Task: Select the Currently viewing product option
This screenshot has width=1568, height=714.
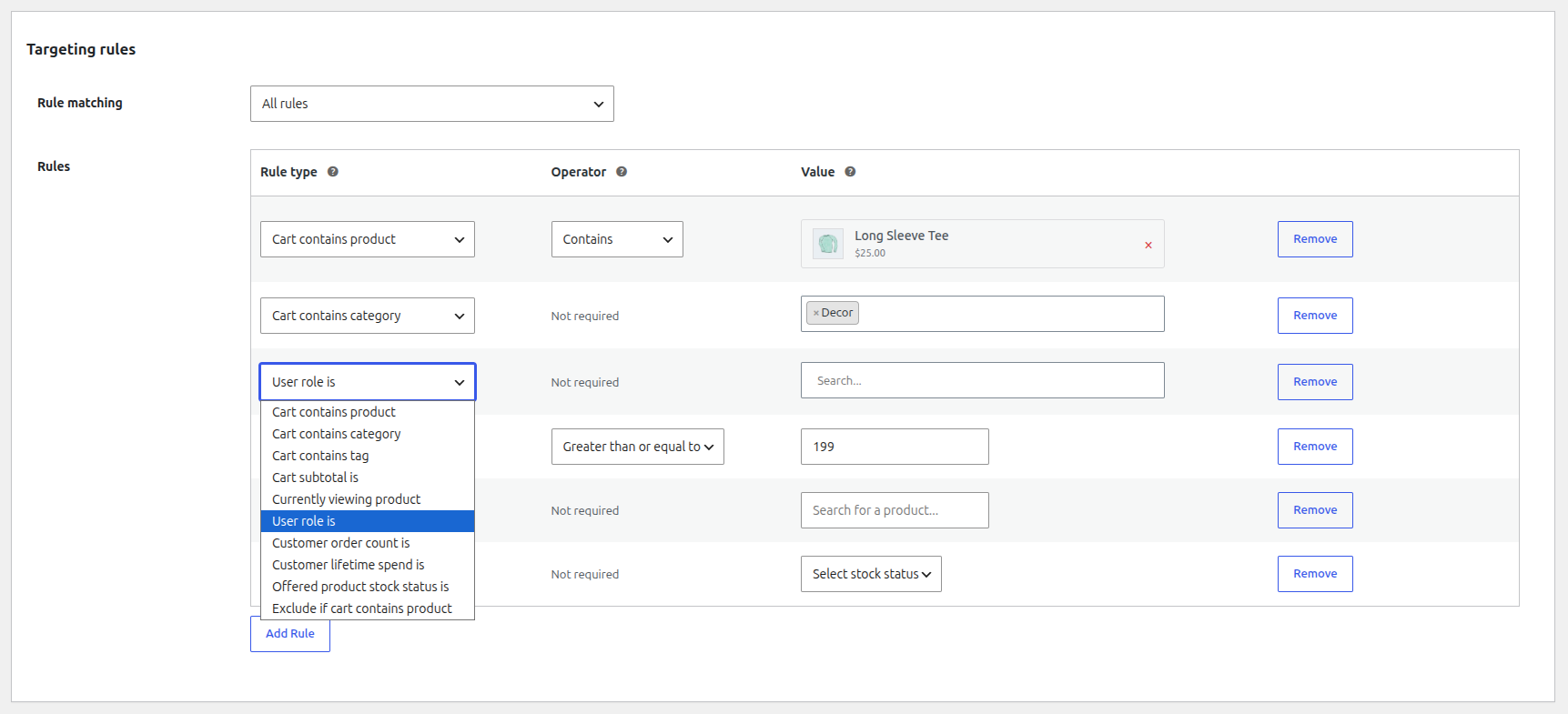Action: pyautogui.click(x=368, y=499)
